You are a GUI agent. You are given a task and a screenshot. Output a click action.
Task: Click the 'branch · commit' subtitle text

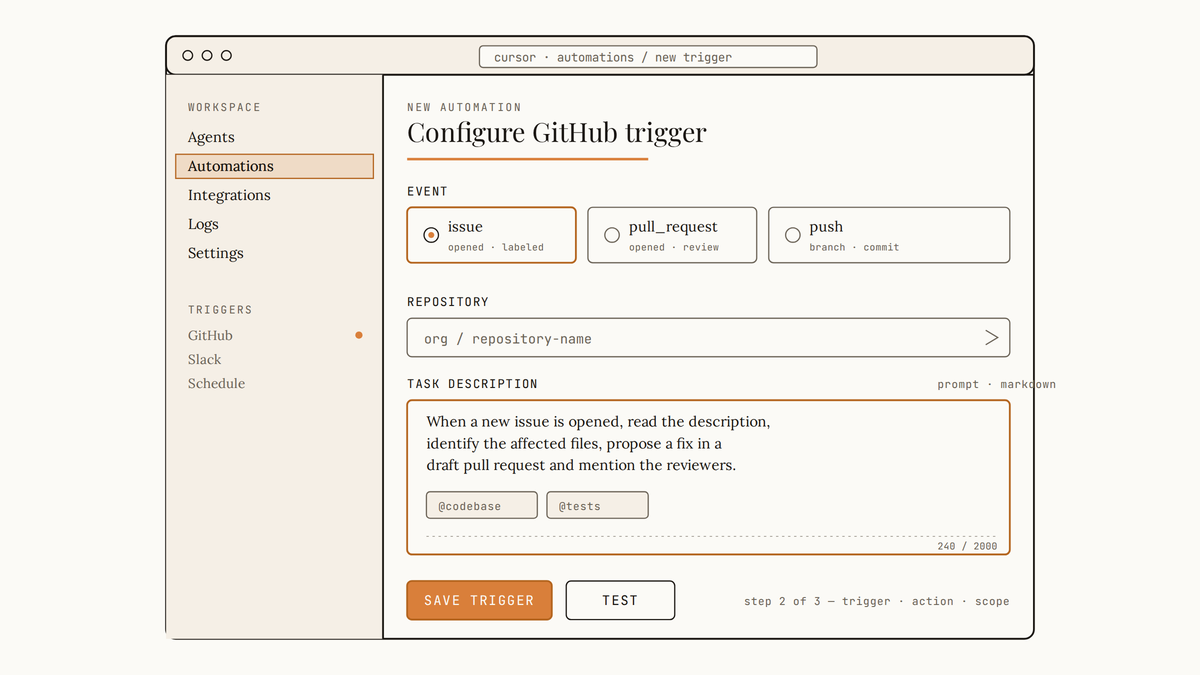[854, 247]
